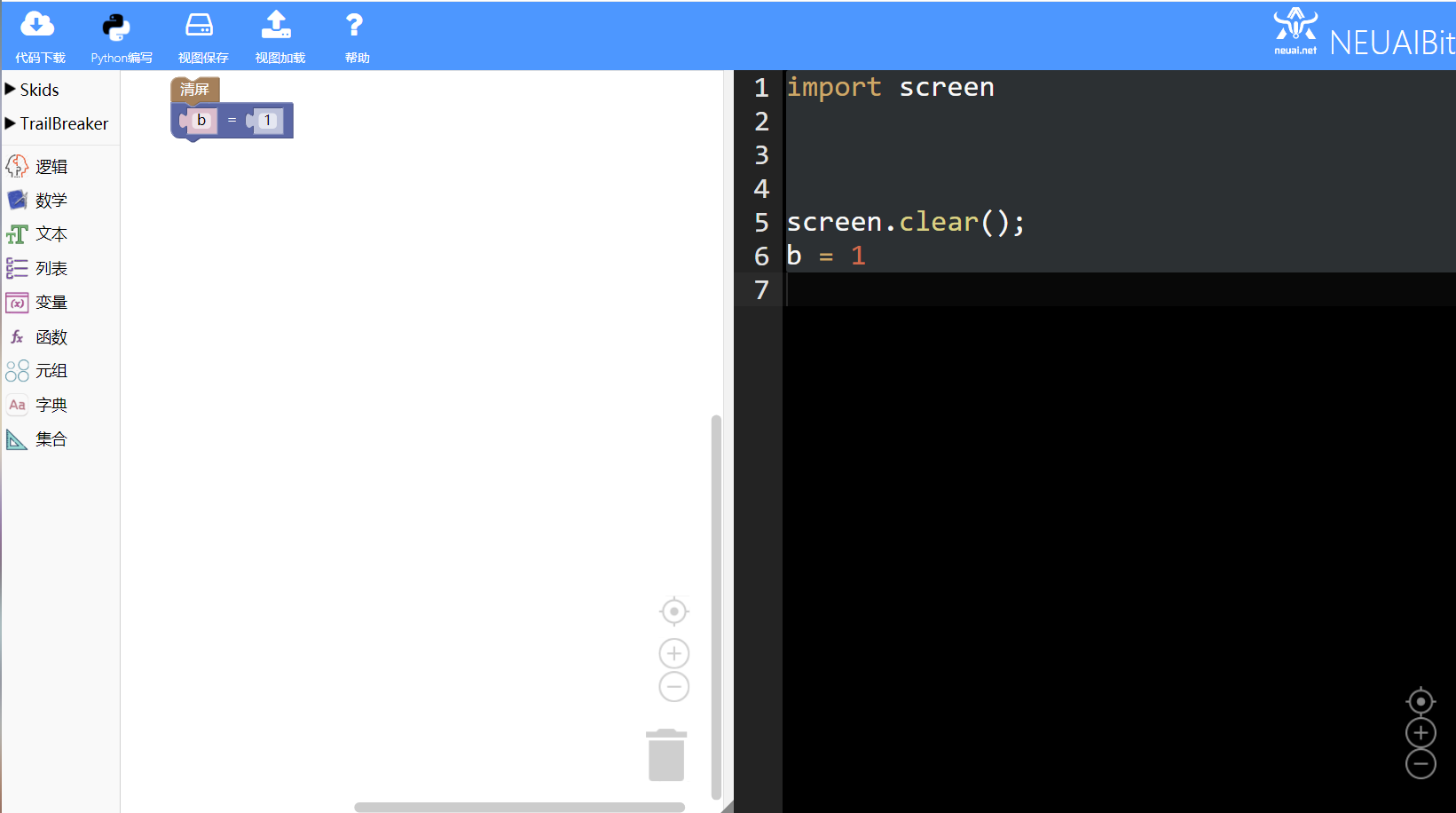Click the 代码下载 cloud download icon

37,25
